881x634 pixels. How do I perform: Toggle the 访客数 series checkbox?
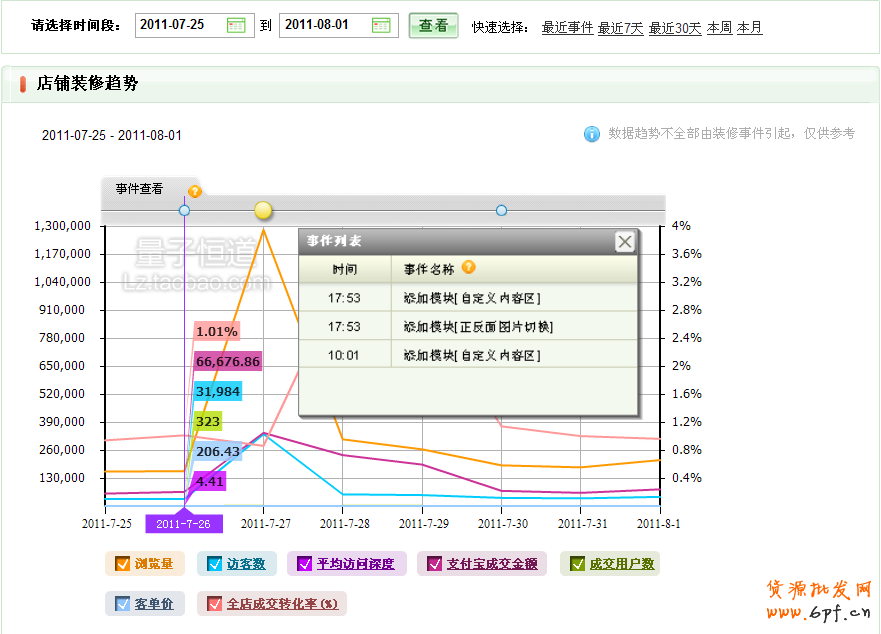(214, 564)
